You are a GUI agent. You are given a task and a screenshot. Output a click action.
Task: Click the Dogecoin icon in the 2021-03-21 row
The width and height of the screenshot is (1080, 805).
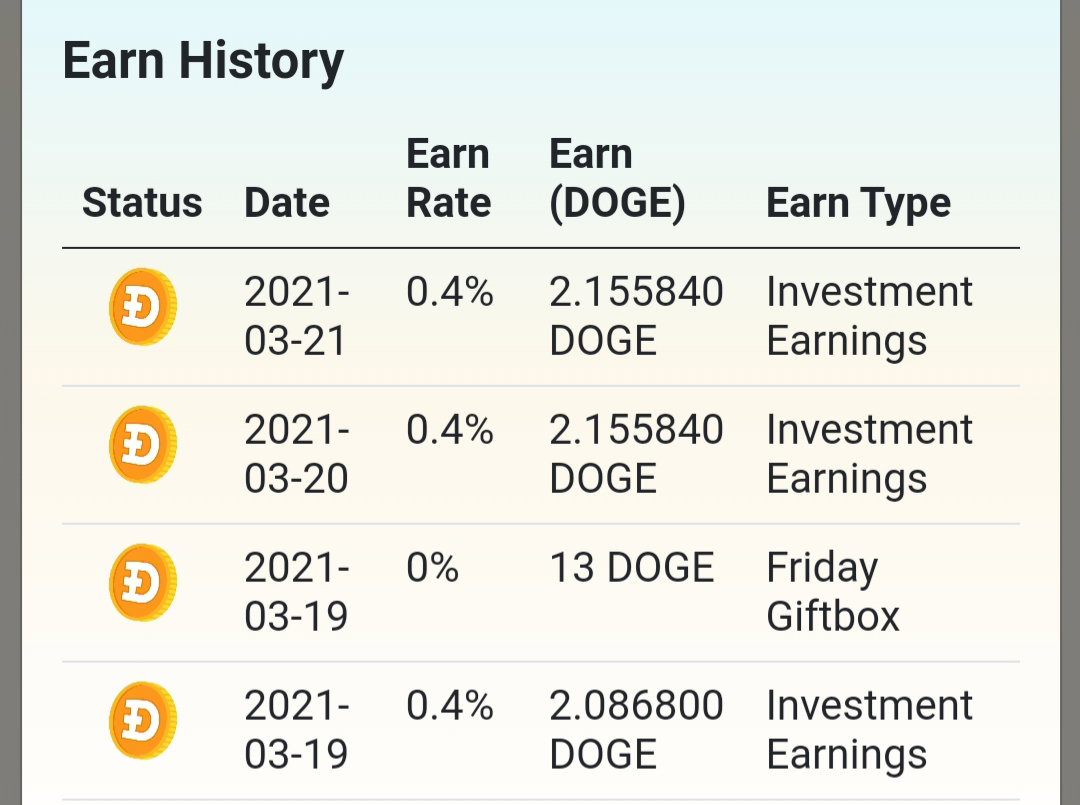tap(143, 306)
